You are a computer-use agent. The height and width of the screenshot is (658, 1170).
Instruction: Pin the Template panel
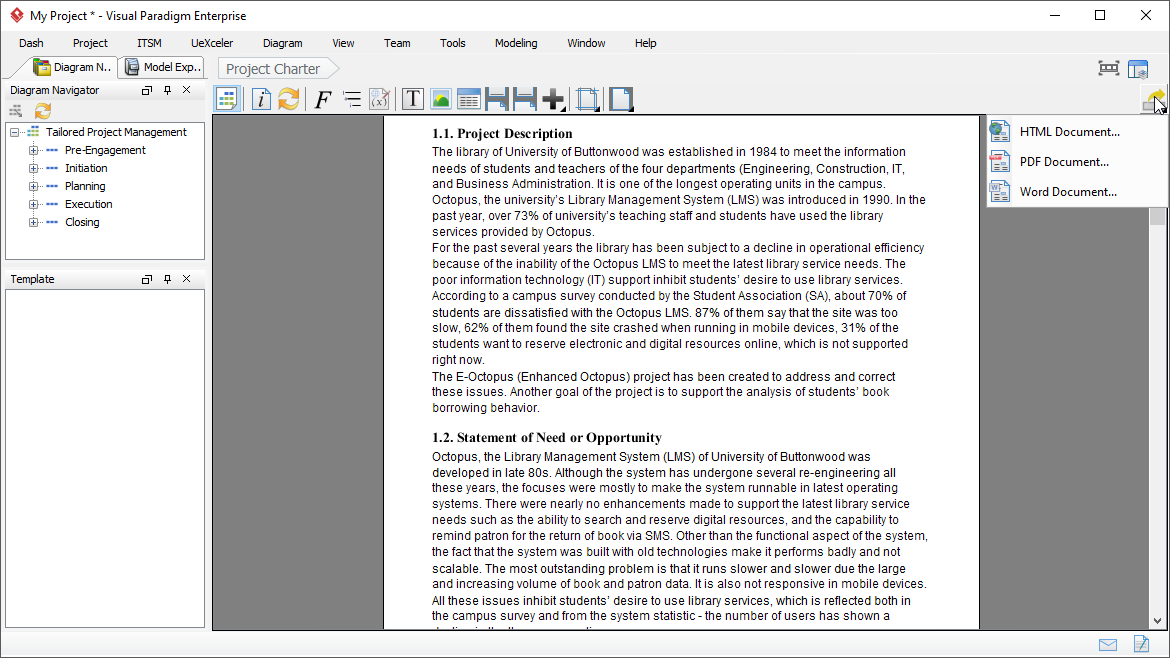pos(167,279)
